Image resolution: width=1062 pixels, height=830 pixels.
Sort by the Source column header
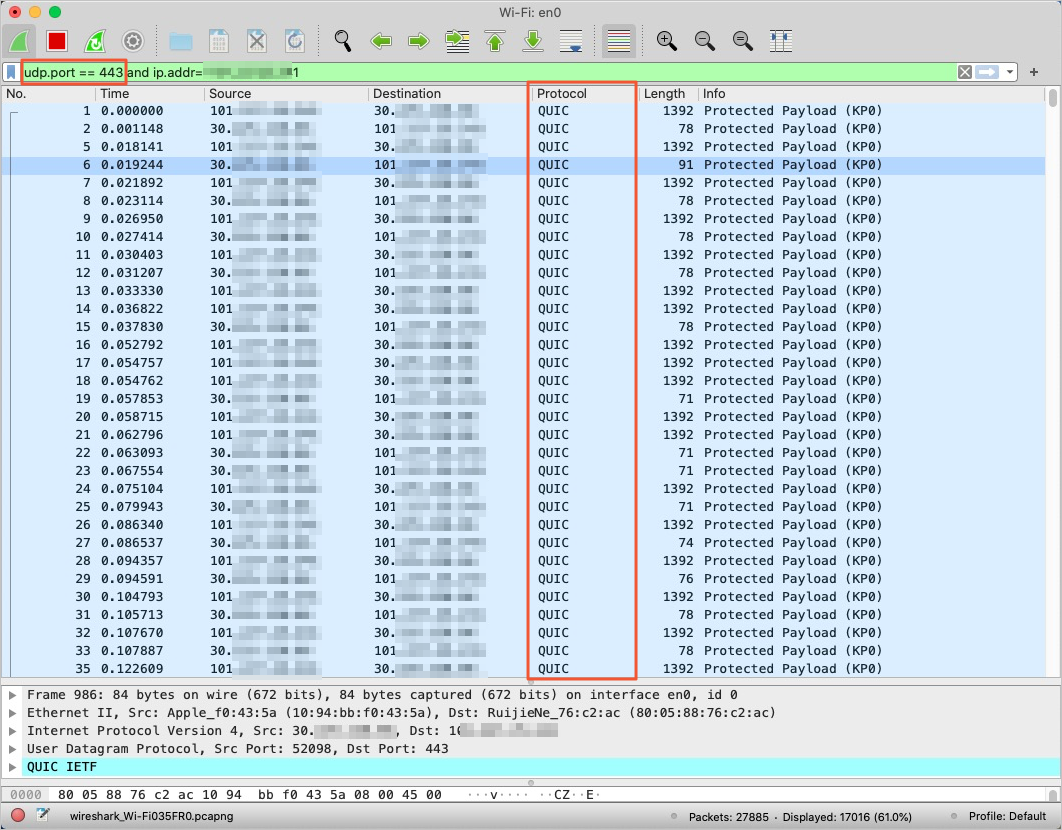coord(286,94)
